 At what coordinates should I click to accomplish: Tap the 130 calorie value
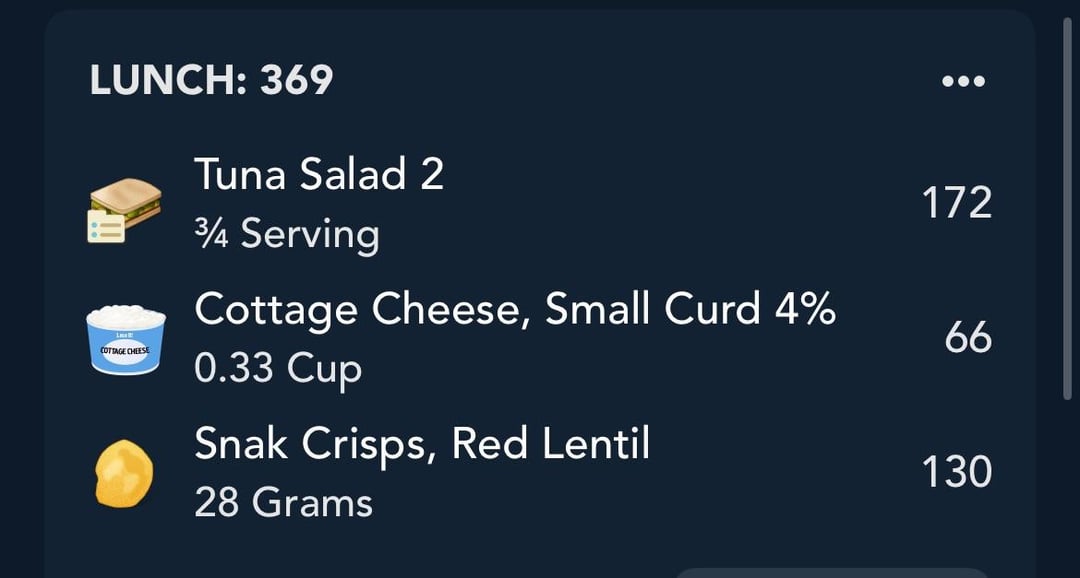[957, 472]
